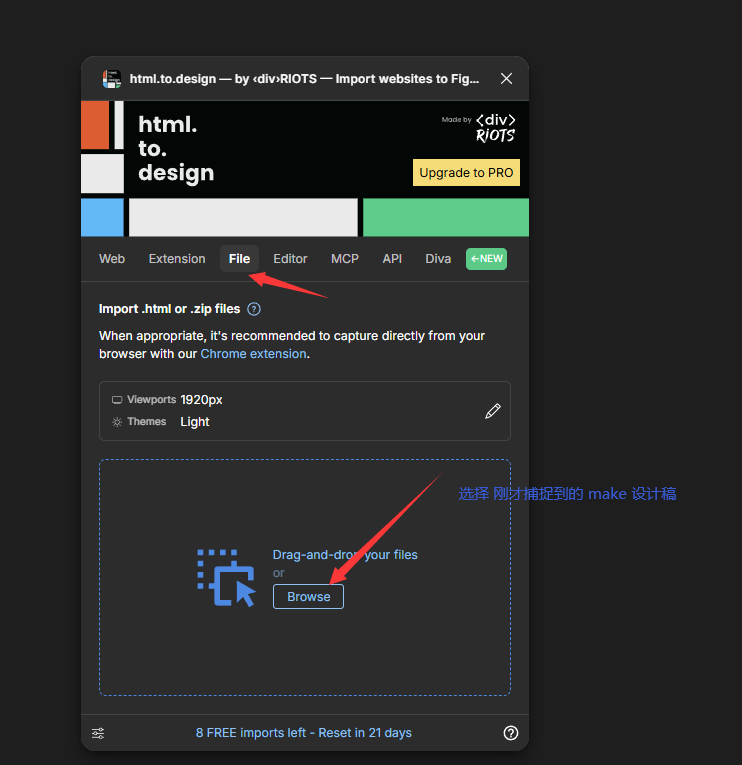Click Upgrade to PRO button
Viewport: 742px width, 765px height.
(x=466, y=173)
